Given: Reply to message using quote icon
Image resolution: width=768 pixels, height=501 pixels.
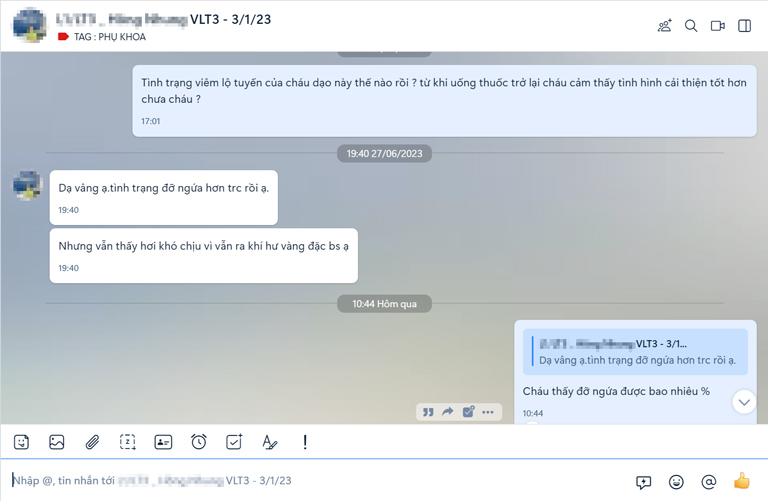Looking at the screenshot, I should (428, 412).
